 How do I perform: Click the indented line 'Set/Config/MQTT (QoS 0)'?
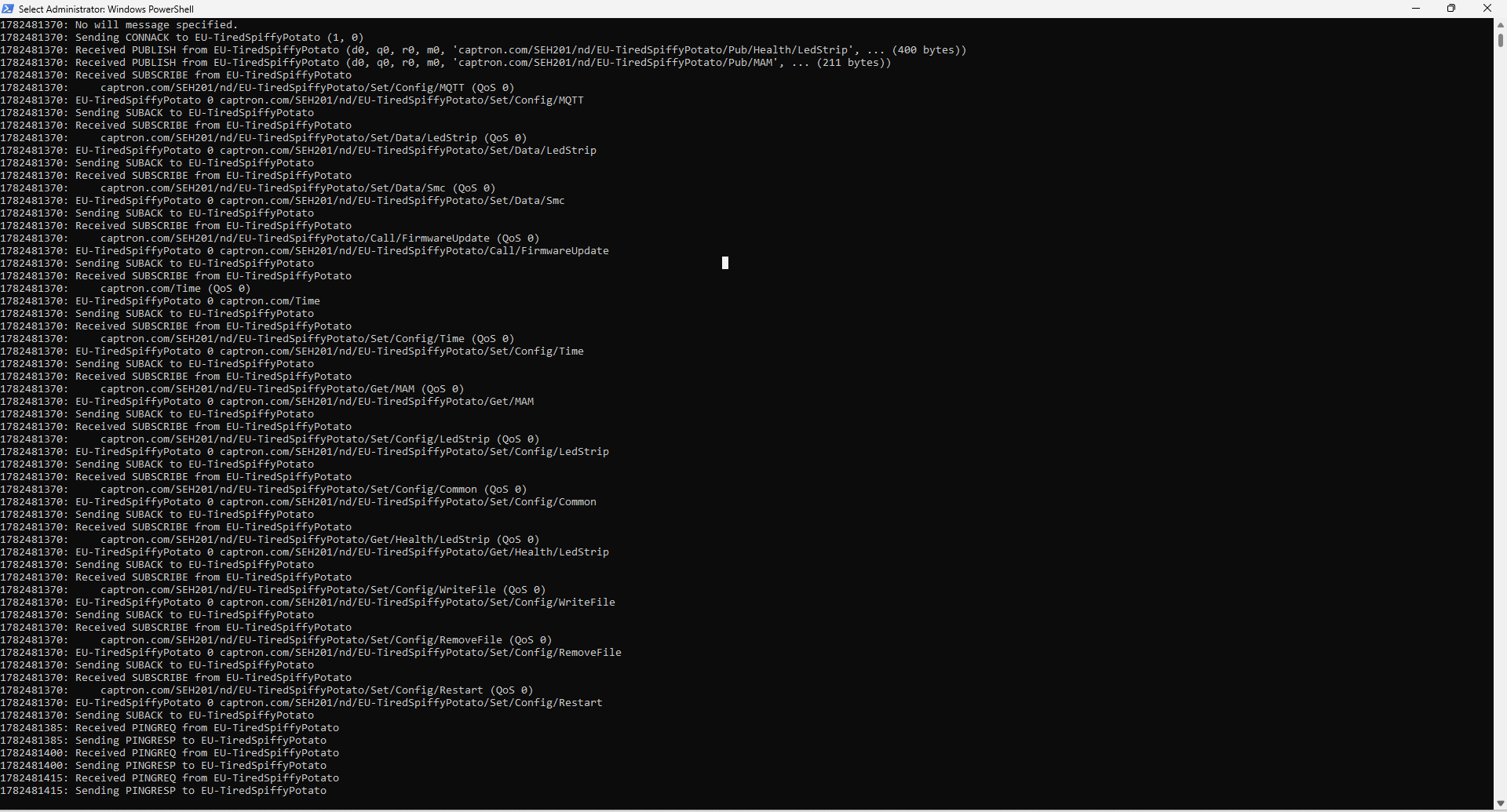[x=257, y=88]
